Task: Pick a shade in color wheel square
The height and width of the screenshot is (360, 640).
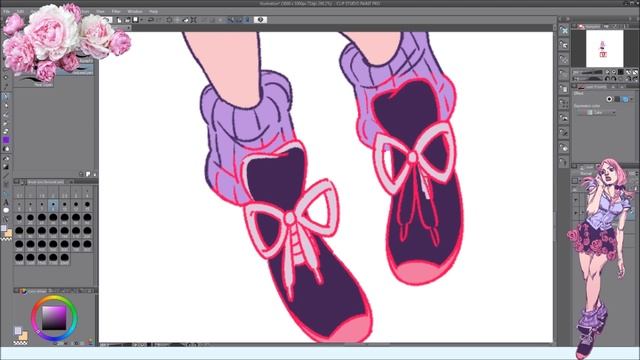Action: point(54,318)
